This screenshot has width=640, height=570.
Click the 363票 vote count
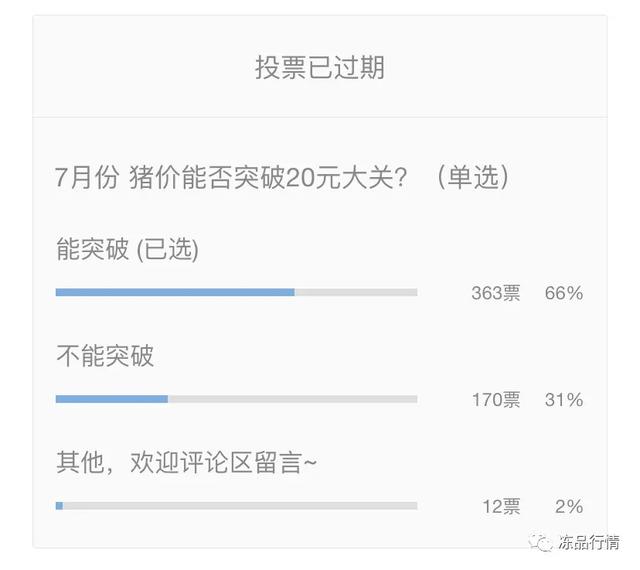click(496, 293)
